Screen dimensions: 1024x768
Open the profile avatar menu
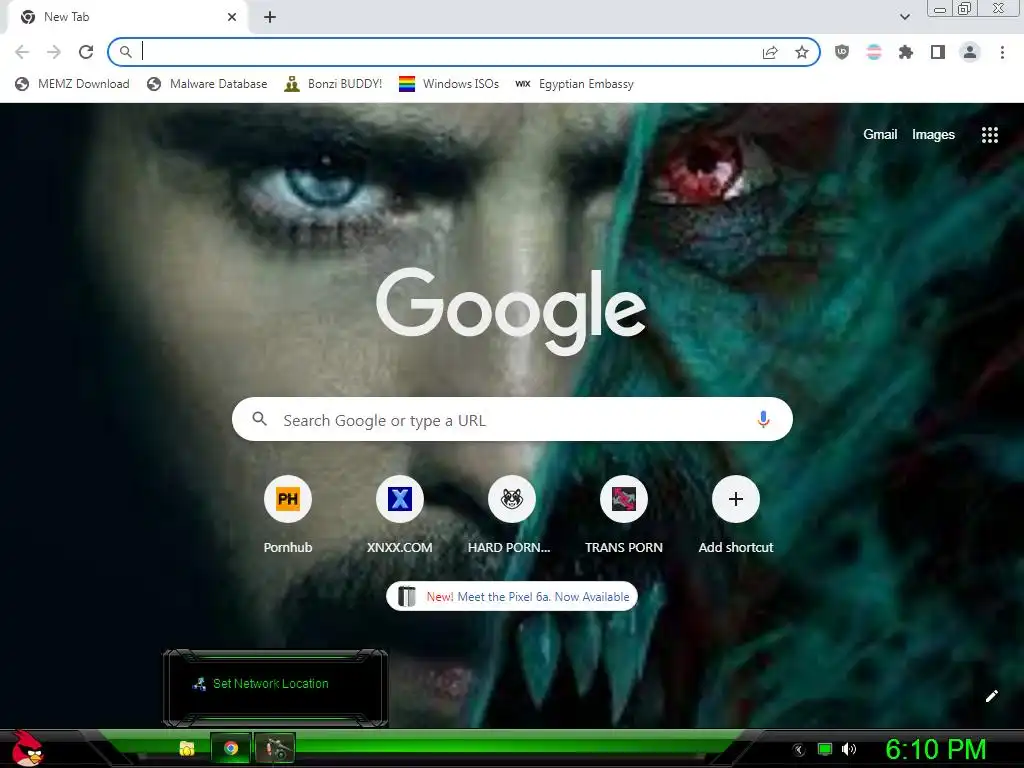[970, 52]
